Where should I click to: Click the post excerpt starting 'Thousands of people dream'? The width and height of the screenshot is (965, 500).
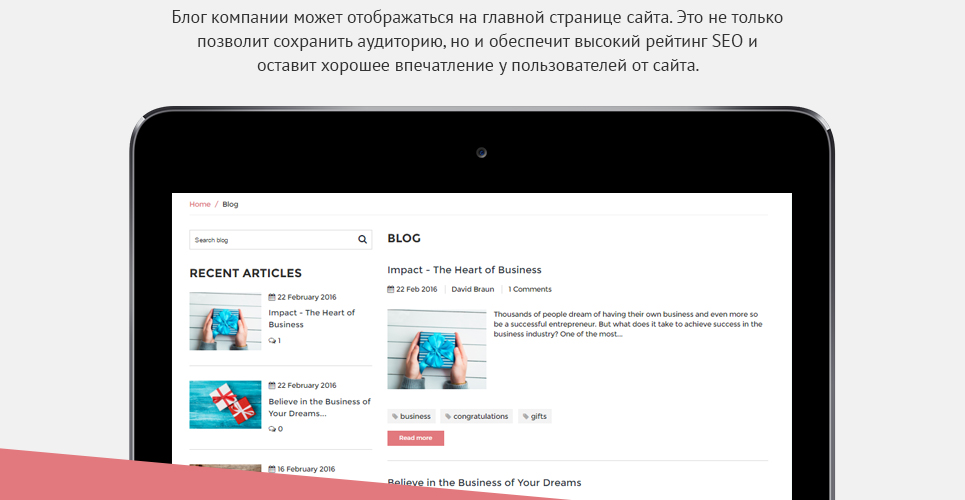coord(628,324)
